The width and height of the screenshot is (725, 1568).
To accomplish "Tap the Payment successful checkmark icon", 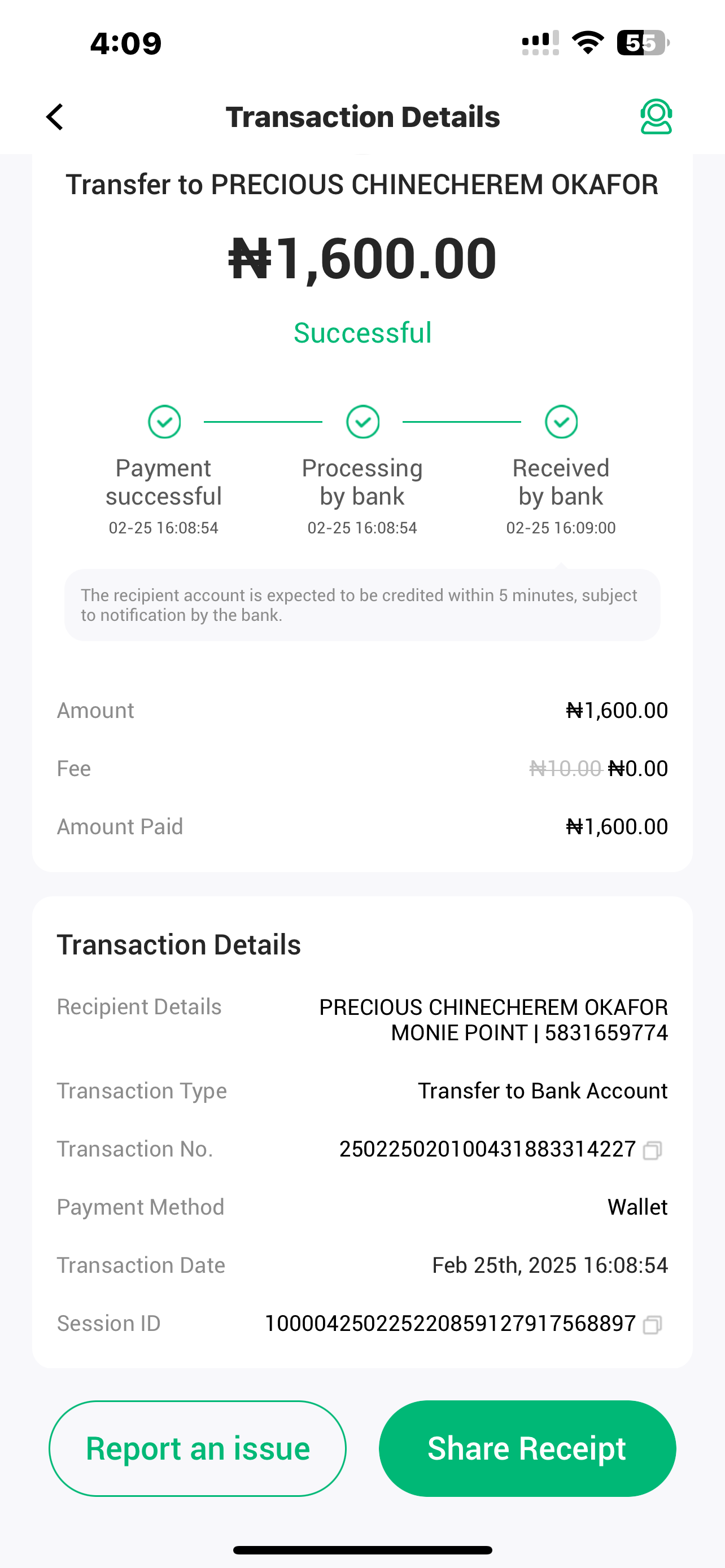I will (x=164, y=422).
